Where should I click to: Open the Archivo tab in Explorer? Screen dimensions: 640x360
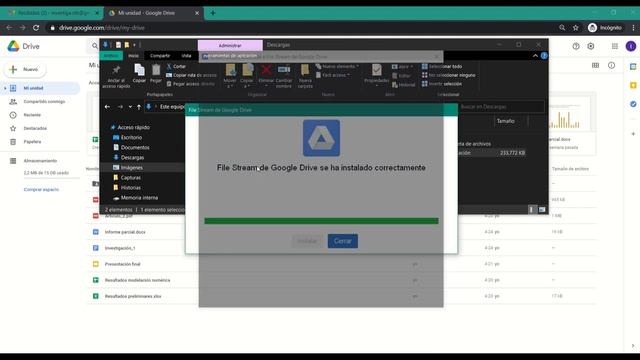(x=111, y=56)
